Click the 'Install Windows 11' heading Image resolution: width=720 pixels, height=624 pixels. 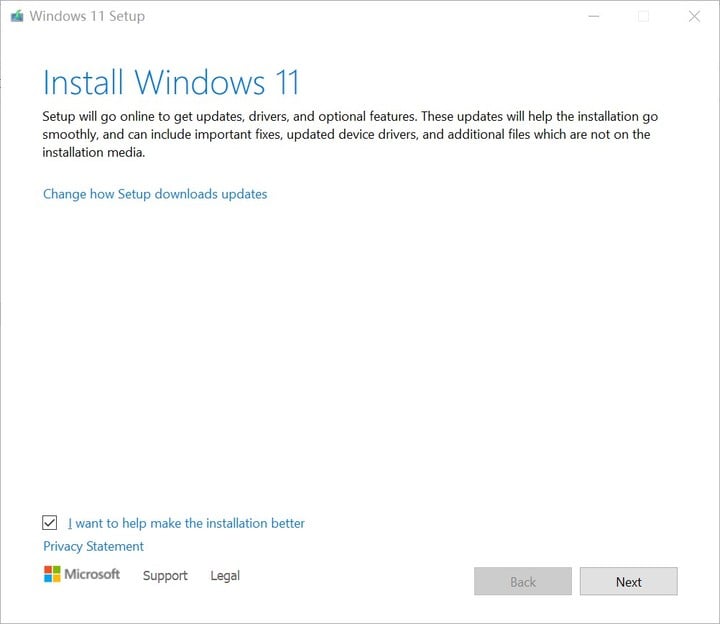pyautogui.click(x=171, y=82)
